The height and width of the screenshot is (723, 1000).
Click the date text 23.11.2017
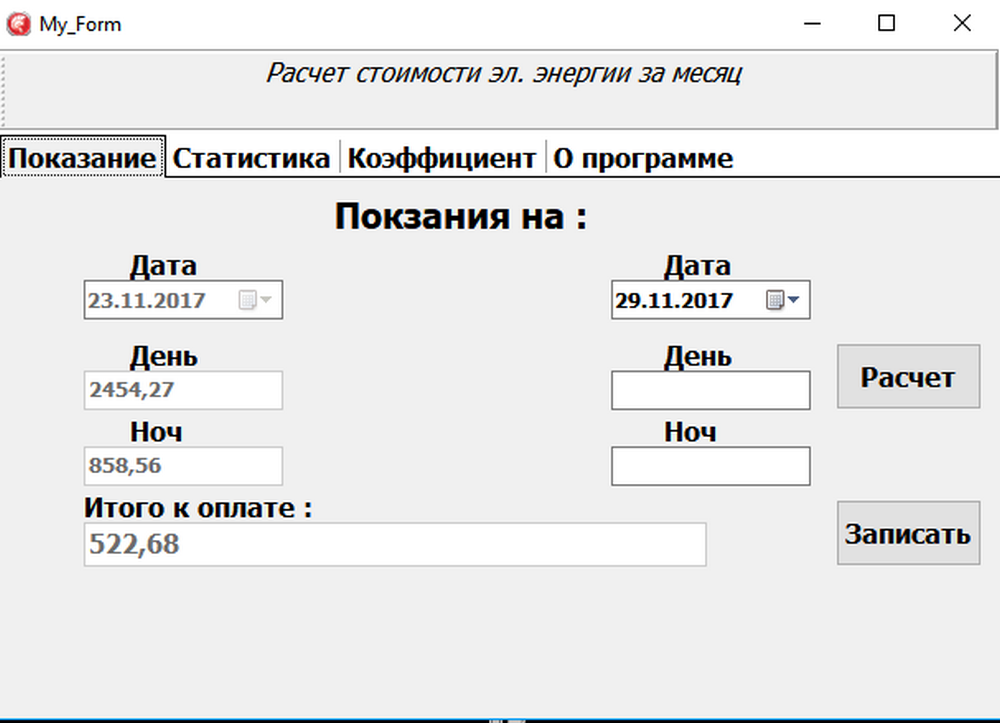coord(147,300)
